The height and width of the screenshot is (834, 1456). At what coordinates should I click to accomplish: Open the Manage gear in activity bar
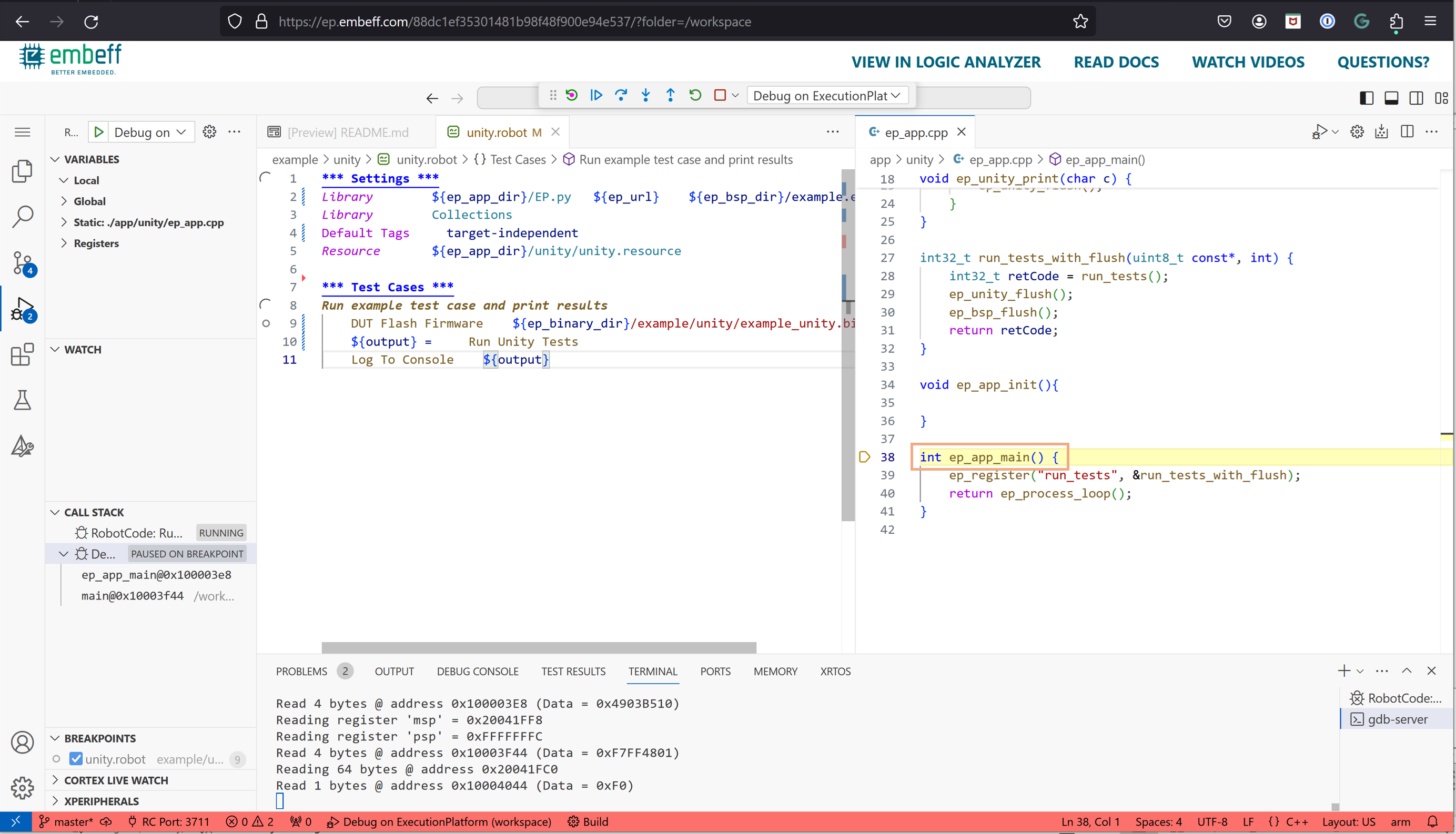tap(22, 788)
